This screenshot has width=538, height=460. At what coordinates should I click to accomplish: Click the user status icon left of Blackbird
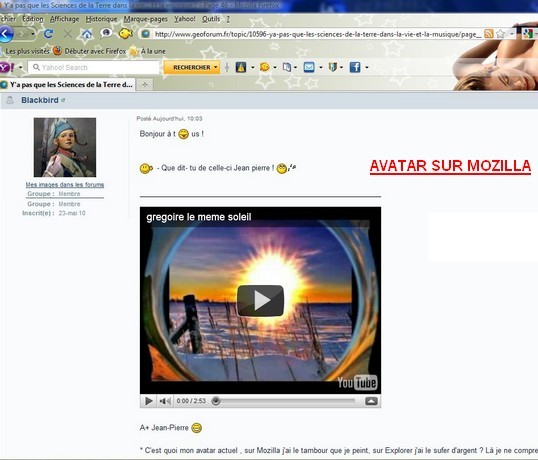click(x=10, y=100)
